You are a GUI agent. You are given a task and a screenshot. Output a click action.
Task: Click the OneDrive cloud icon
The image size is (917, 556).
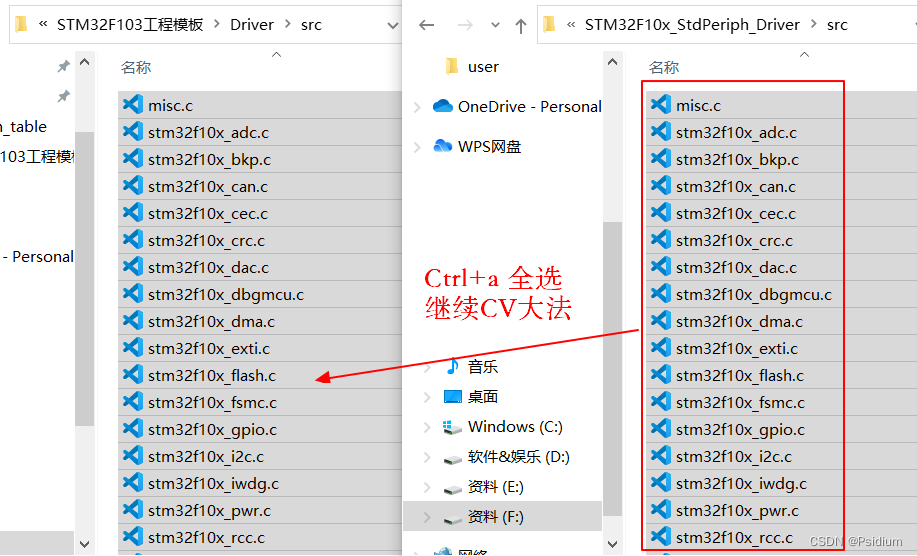443,106
